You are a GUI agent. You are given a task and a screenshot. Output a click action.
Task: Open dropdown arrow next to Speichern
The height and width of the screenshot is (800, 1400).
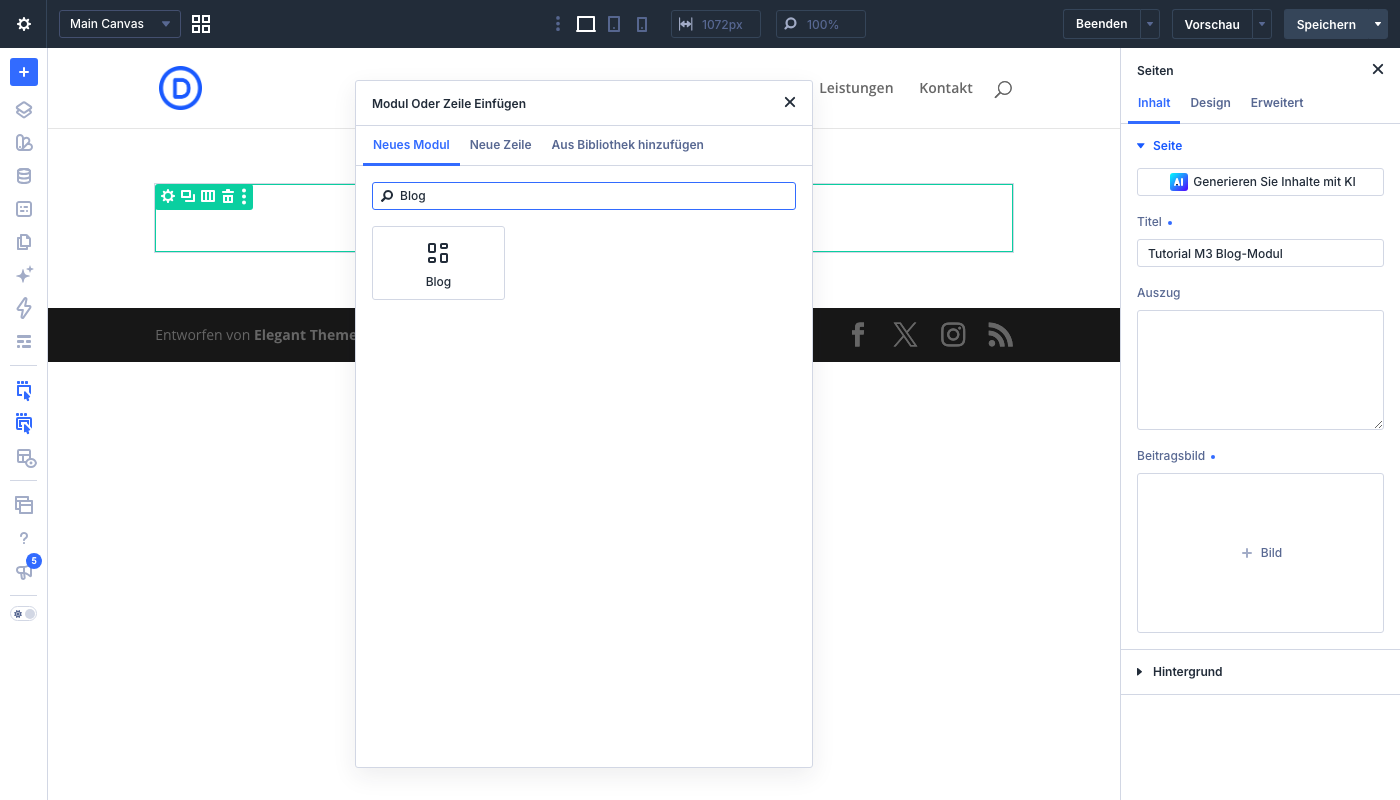[1378, 24]
